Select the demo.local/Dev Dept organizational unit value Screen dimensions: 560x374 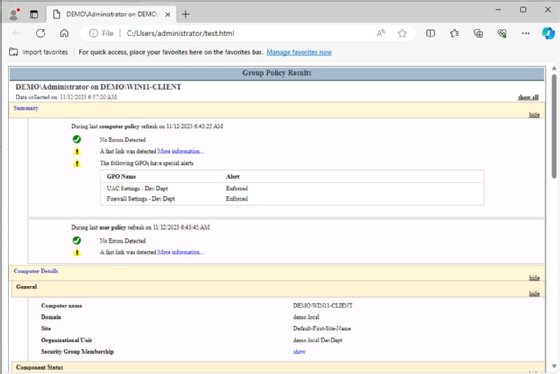[318, 340]
